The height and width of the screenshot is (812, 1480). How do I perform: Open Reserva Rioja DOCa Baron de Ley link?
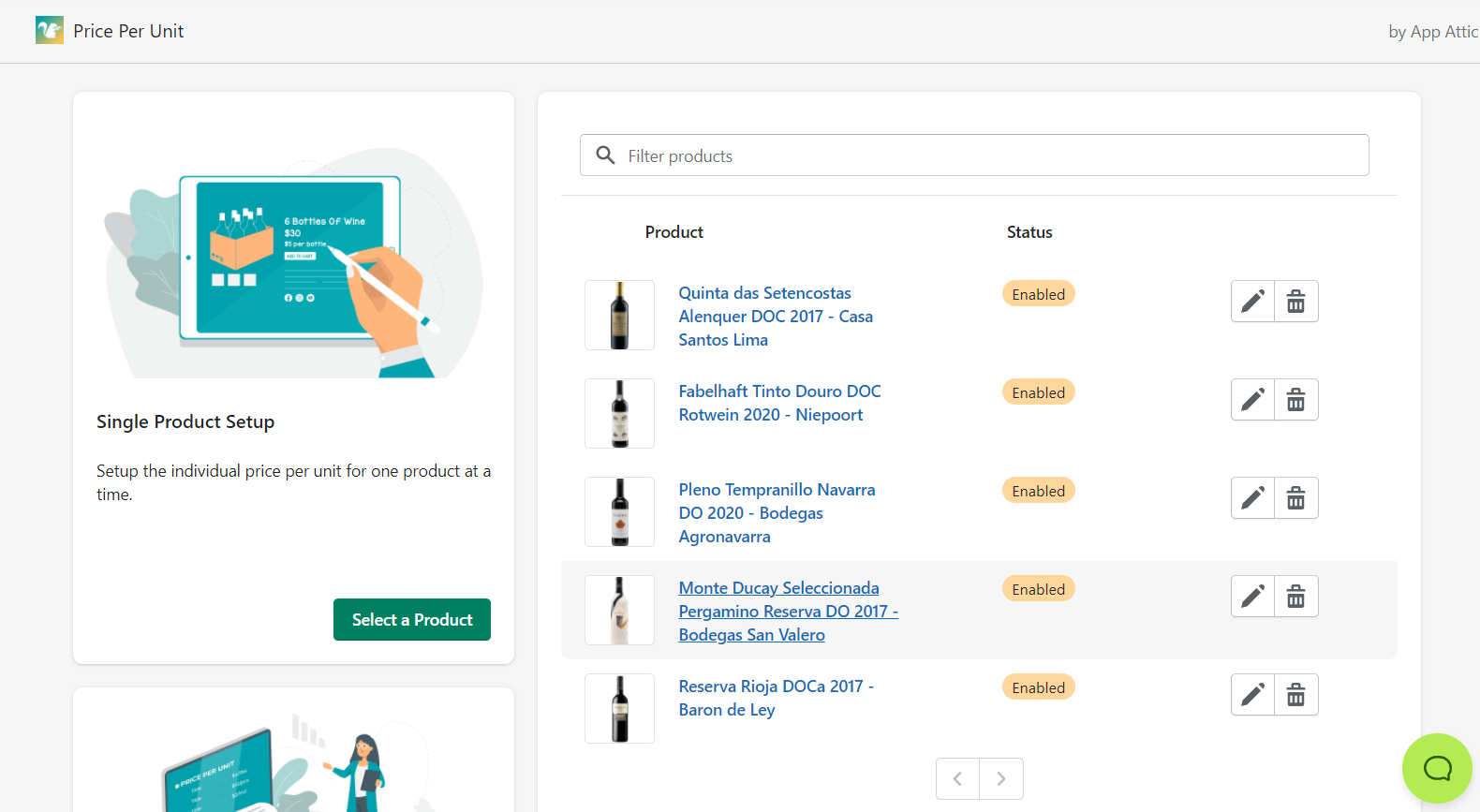(776, 698)
